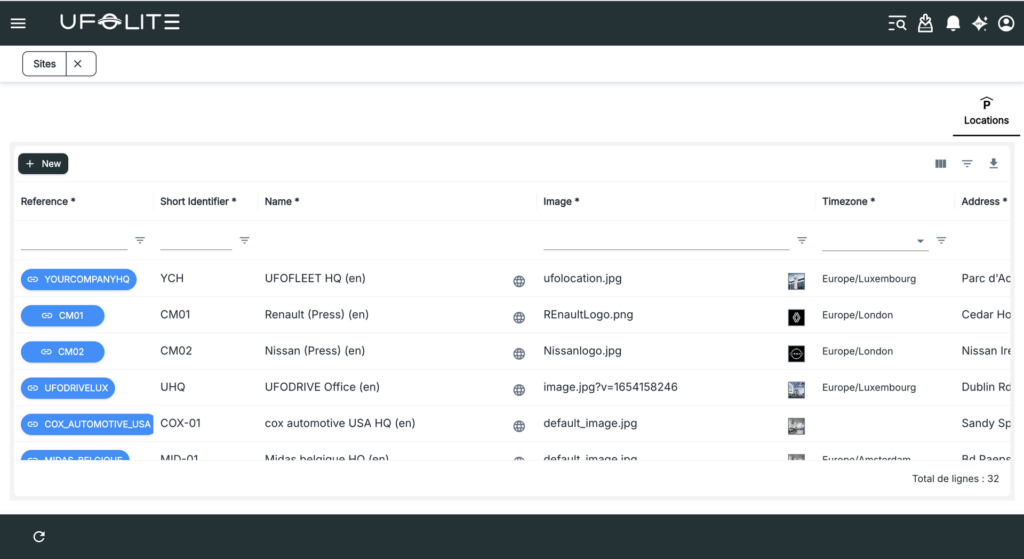Open filter options for Reference column
This screenshot has height=559, width=1024.
click(140, 240)
